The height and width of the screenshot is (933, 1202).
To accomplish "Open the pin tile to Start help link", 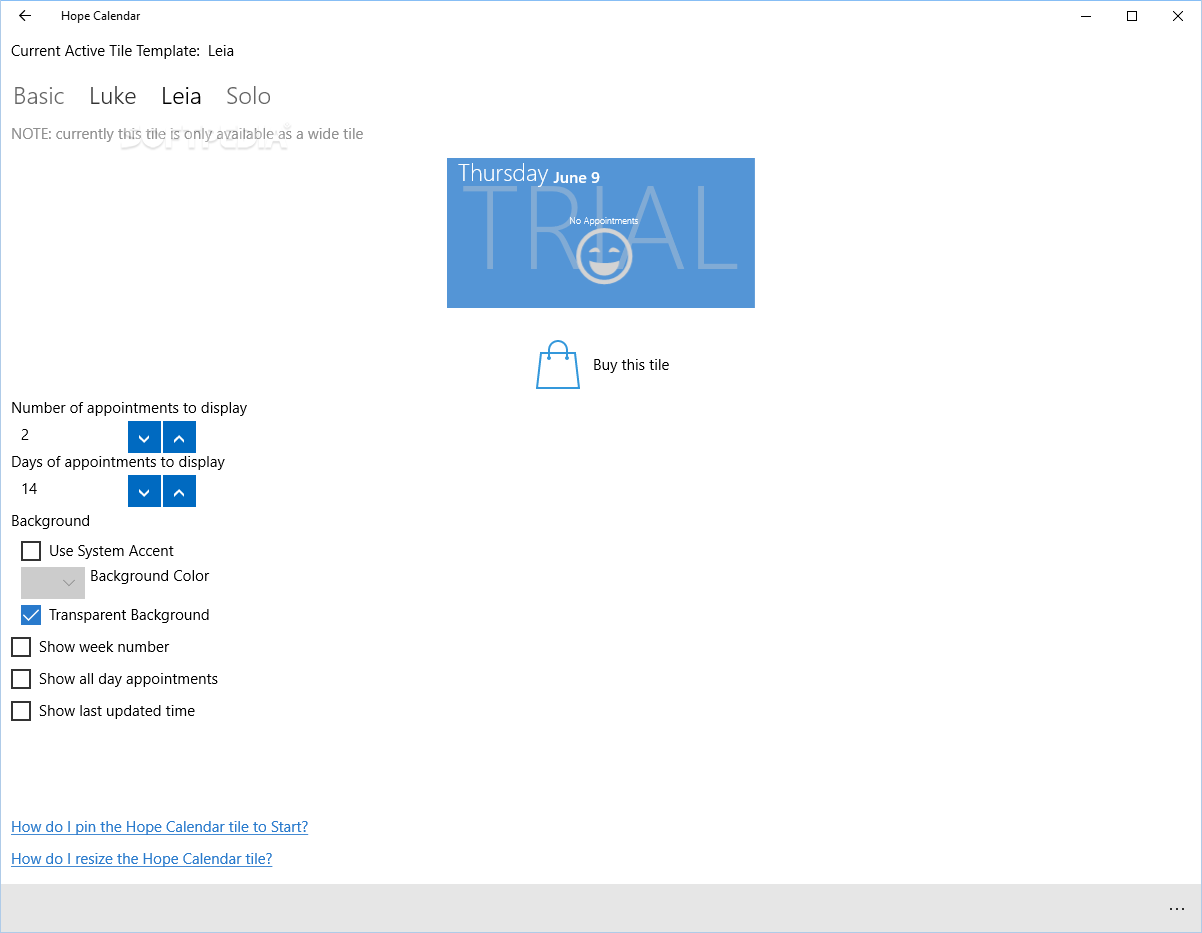I will pos(159,827).
